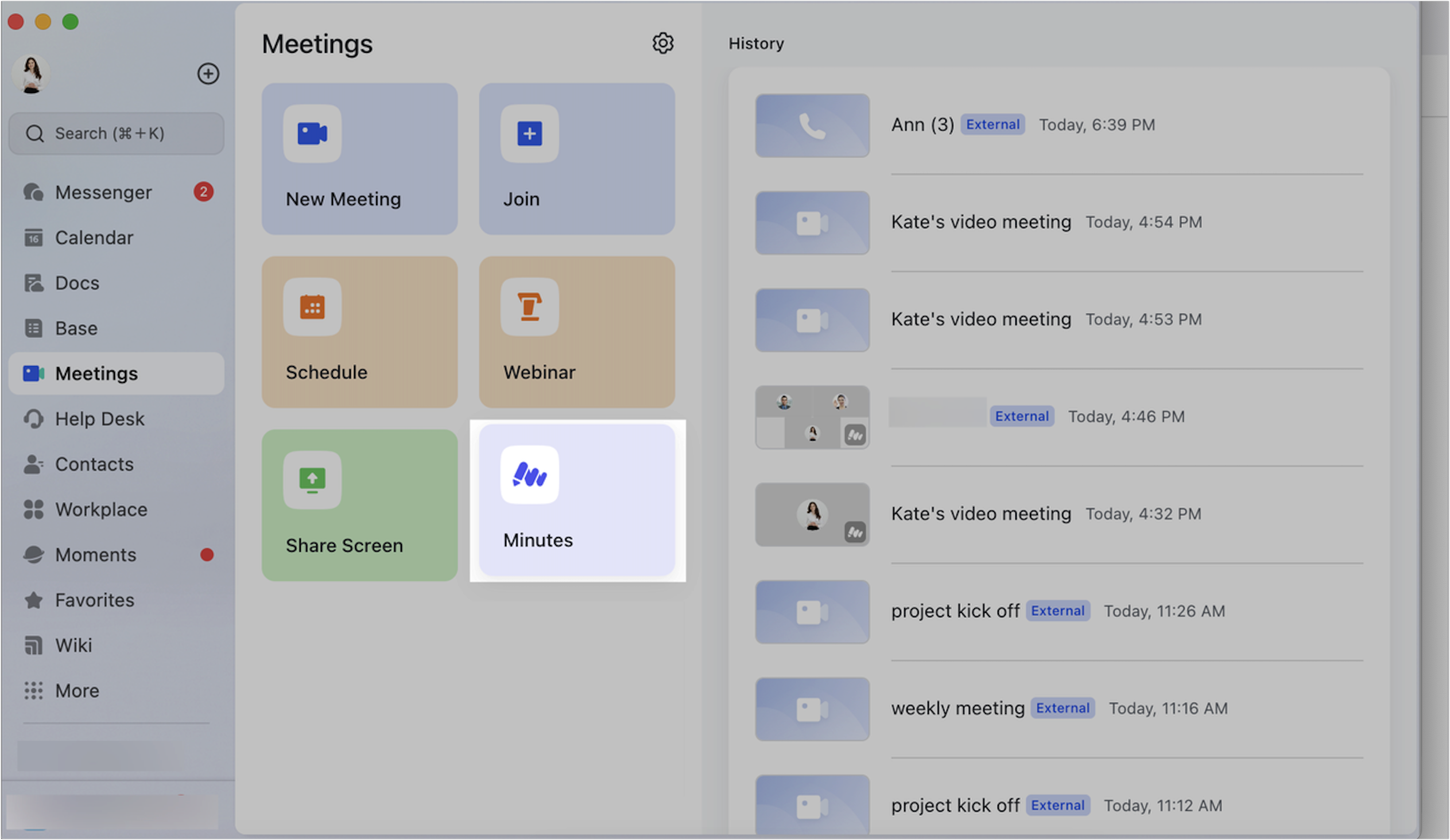The width and height of the screenshot is (1450, 840).
Task: Click the Join meeting tile
Action: (x=576, y=159)
